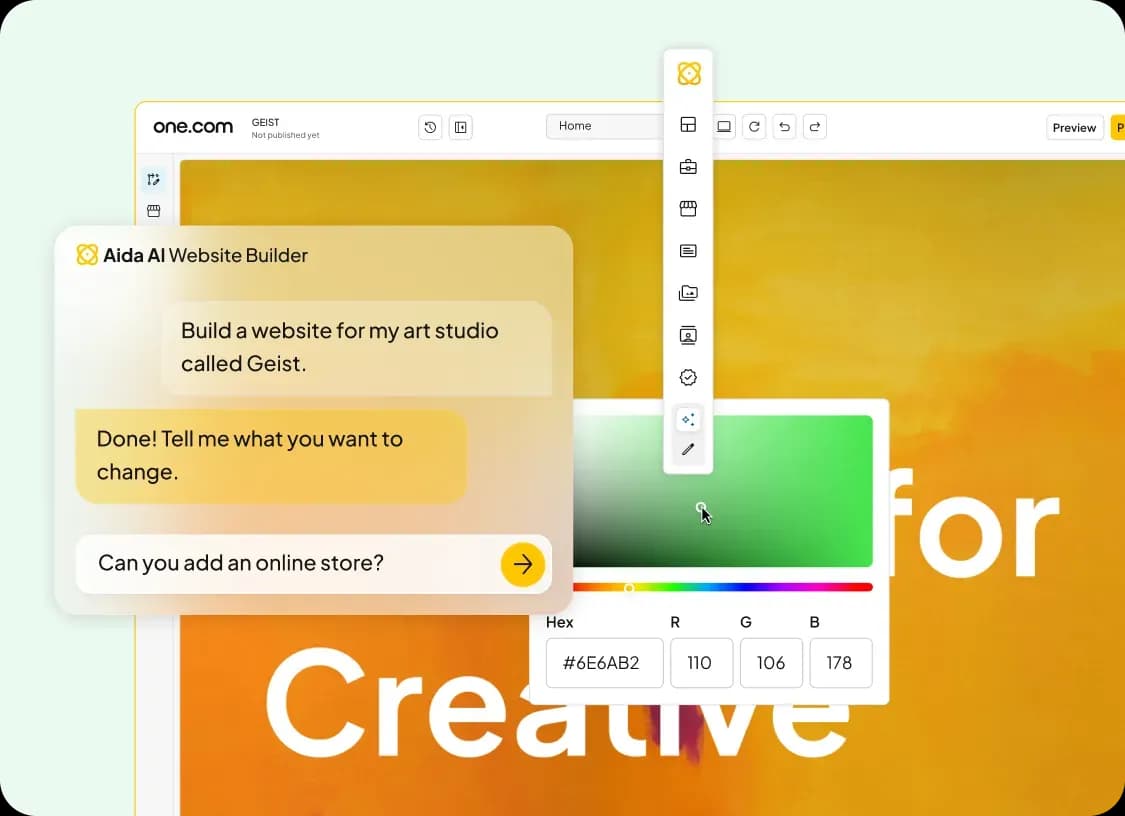The width and height of the screenshot is (1125, 816).
Task: Click the Preview button
Action: click(x=1074, y=128)
